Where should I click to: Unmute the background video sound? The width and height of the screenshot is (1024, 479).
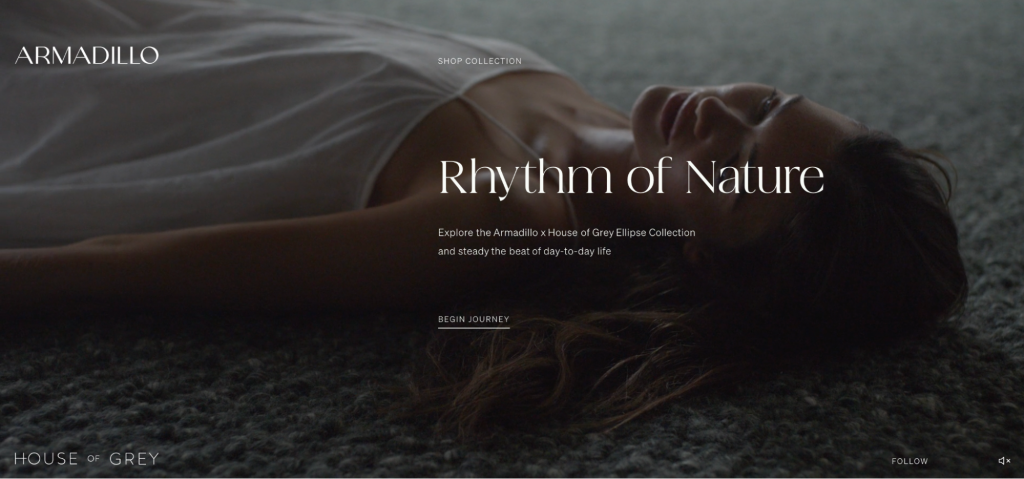click(1004, 461)
